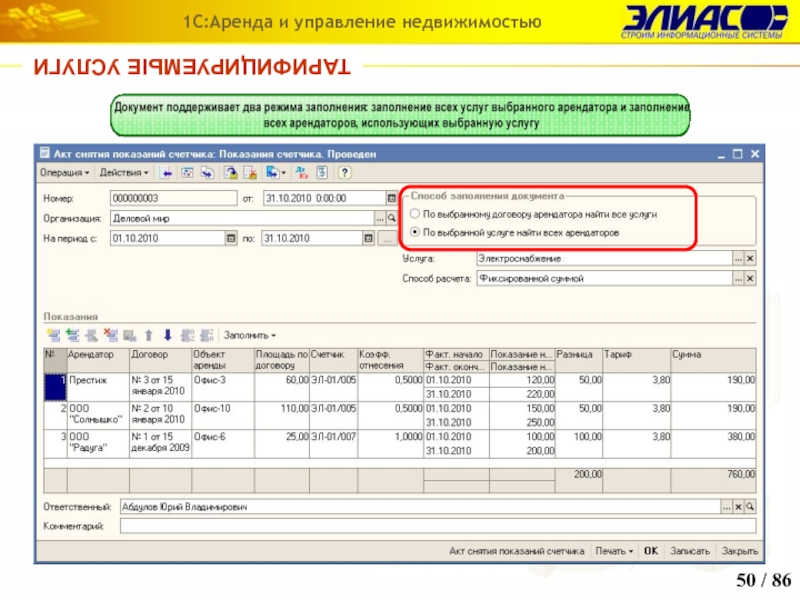Viewport: 800px width, 600px height.
Task: Select 'По выбранной услуге найти всех арендаторов'
Action: (x=415, y=232)
